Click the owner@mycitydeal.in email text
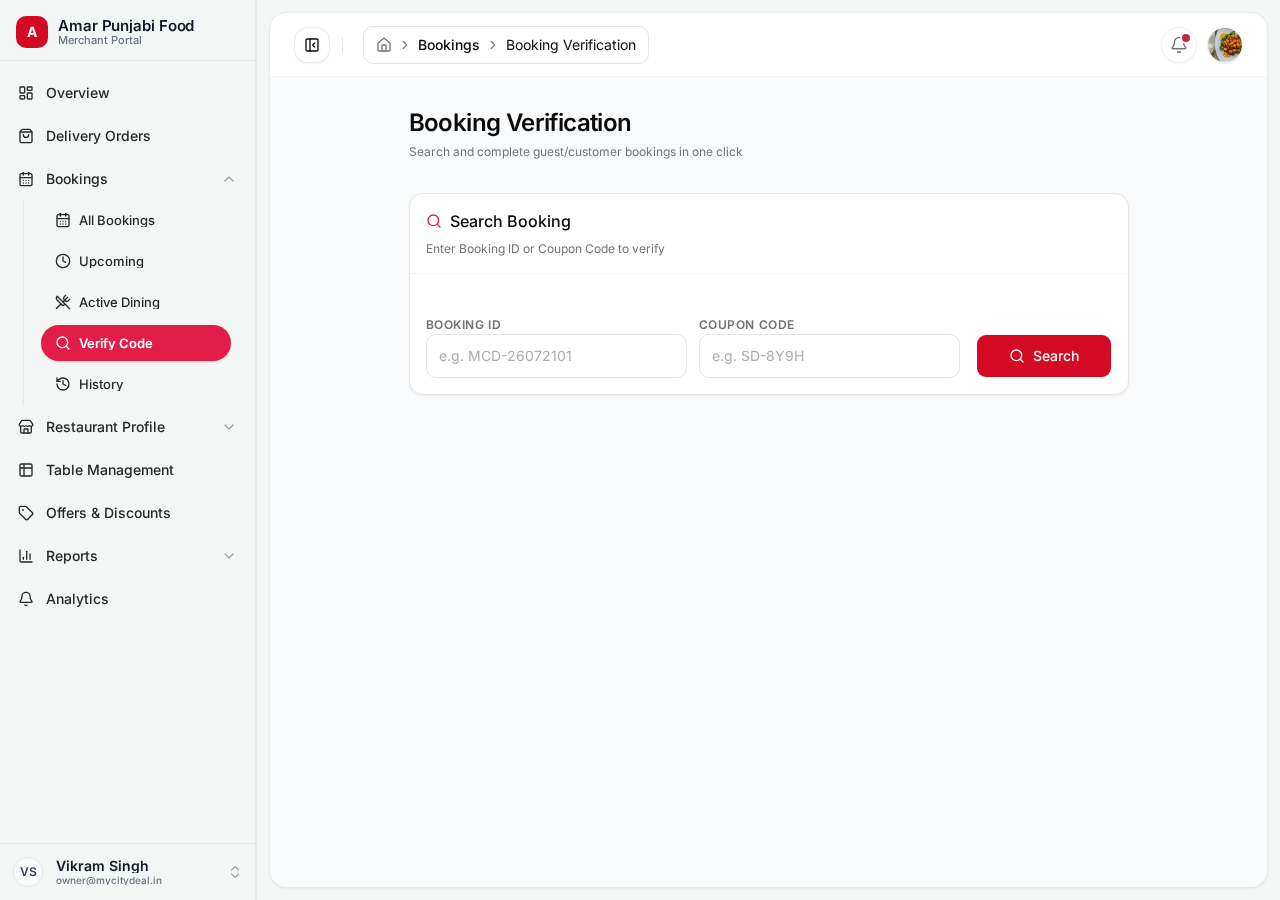Image resolution: width=1280 pixels, height=900 pixels. click(109, 881)
